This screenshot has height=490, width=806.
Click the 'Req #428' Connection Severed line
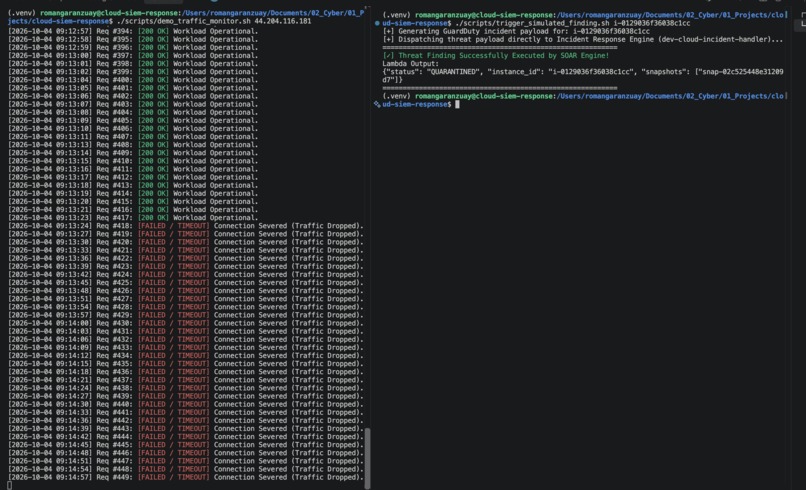186,307
